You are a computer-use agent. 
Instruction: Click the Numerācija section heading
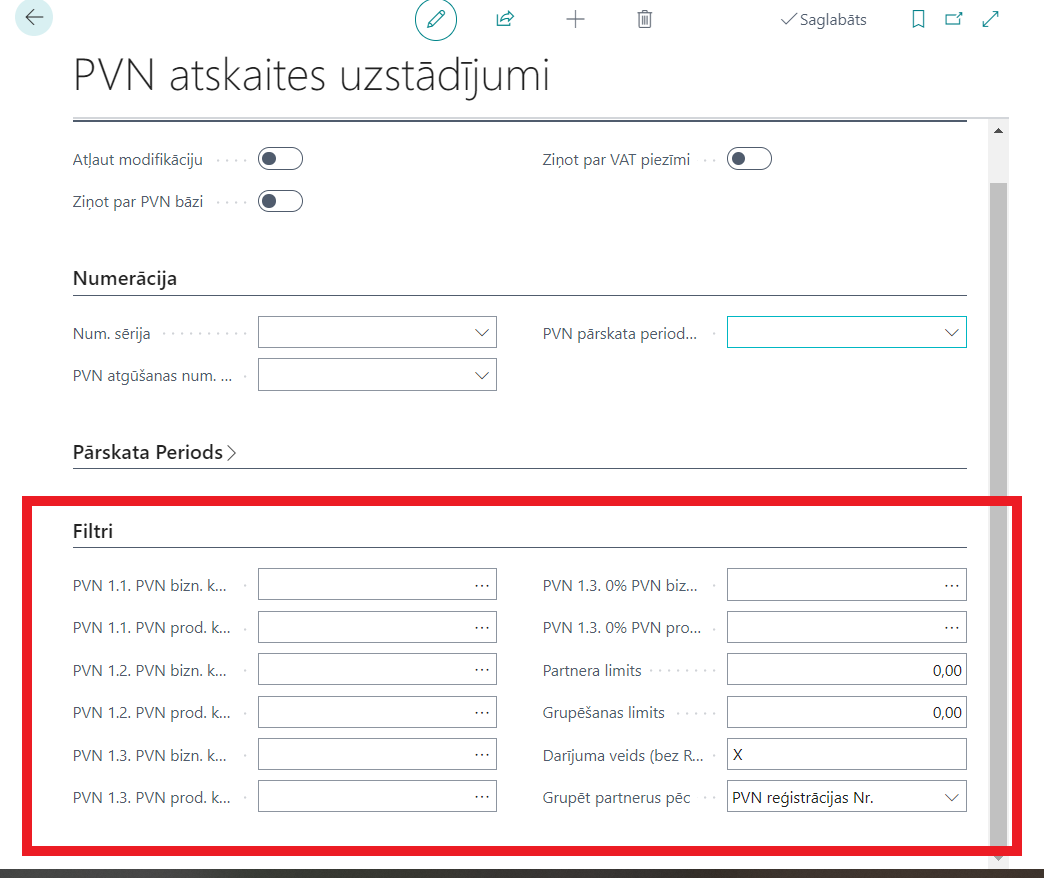(x=125, y=279)
